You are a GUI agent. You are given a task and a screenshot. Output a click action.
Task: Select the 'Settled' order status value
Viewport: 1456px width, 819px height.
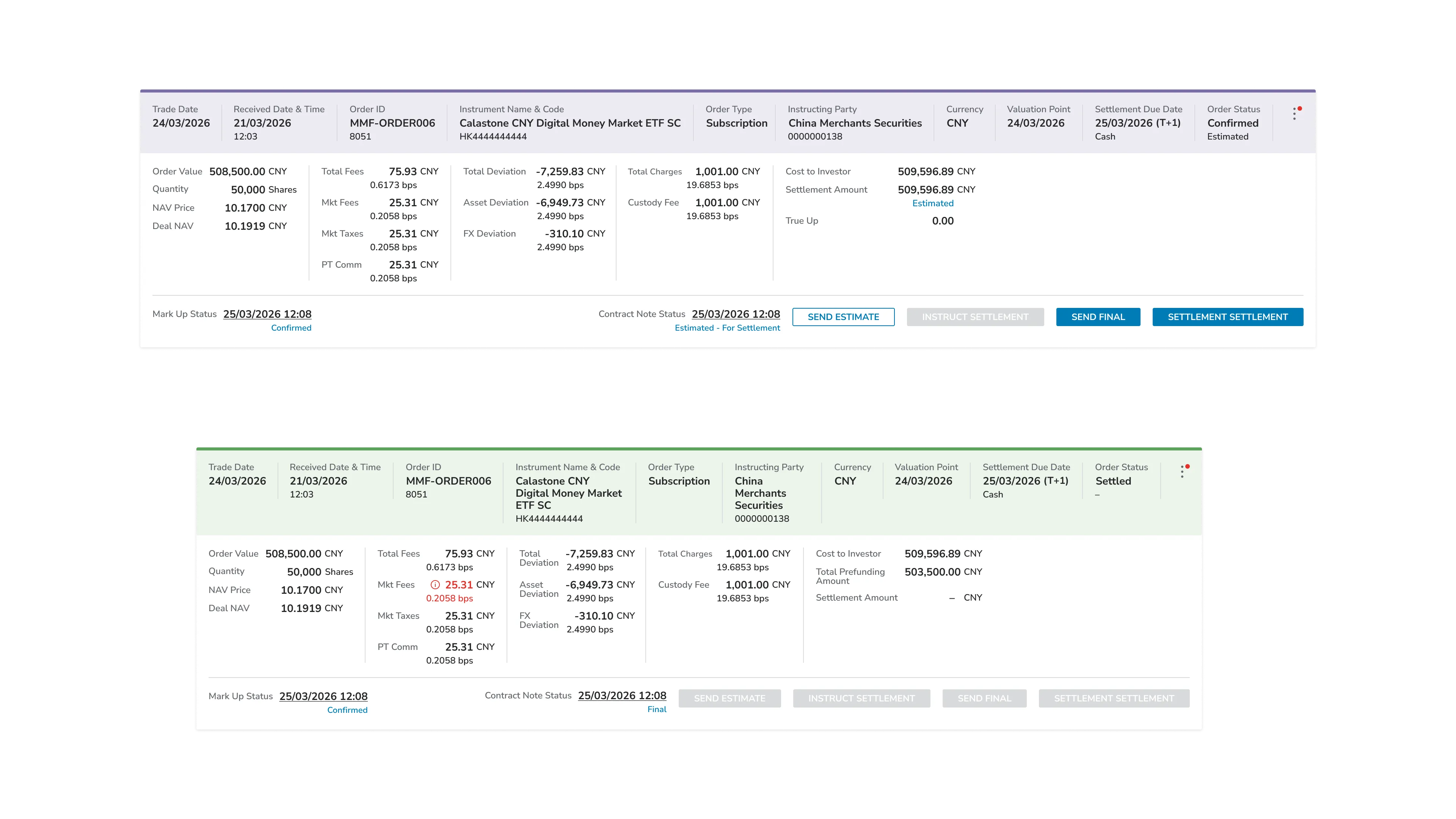[x=1113, y=481]
